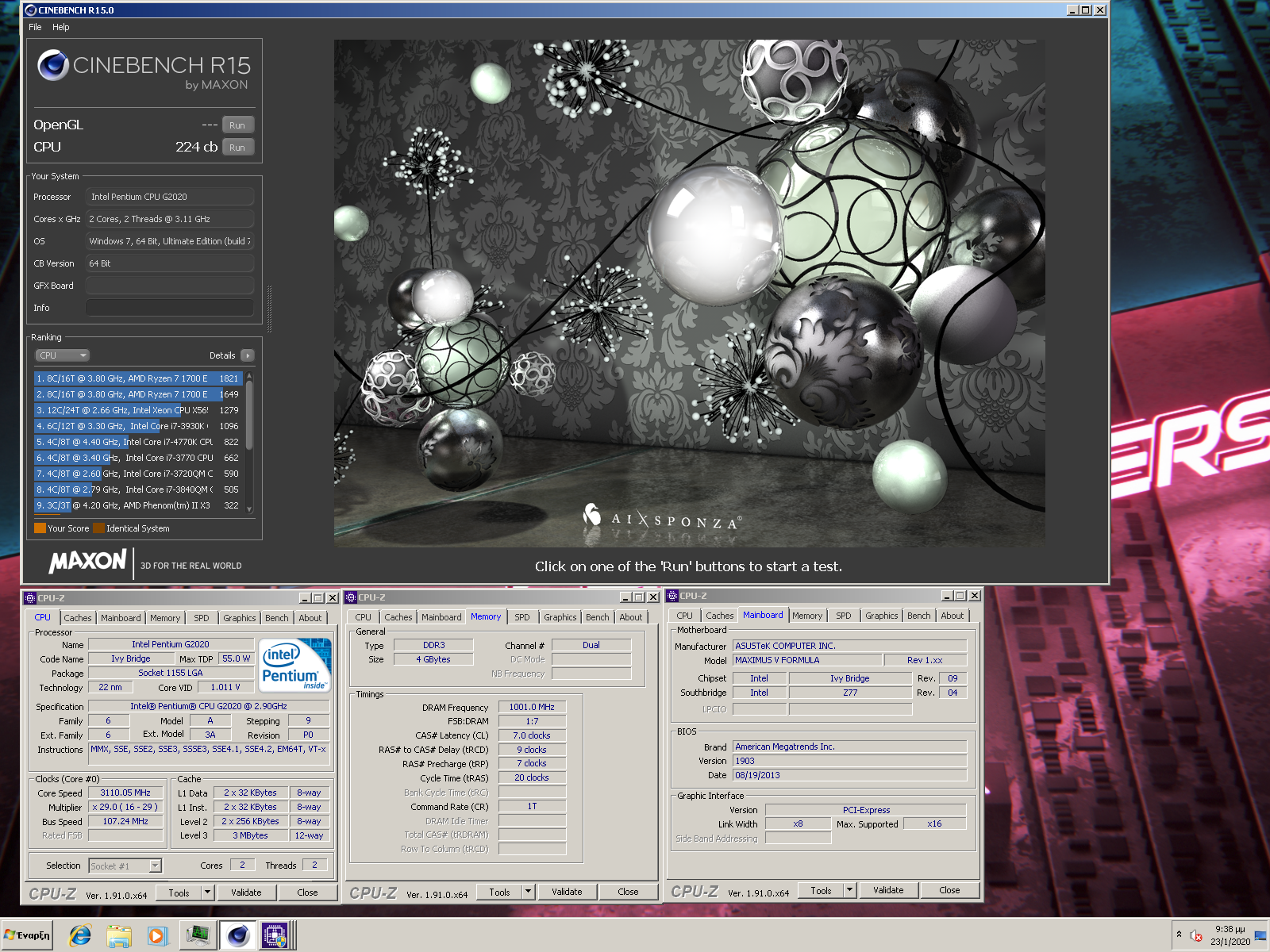Screen dimensions: 1270x952
Task: Select ranking row Core i7-3930K score 1096
Action: coord(138,426)
